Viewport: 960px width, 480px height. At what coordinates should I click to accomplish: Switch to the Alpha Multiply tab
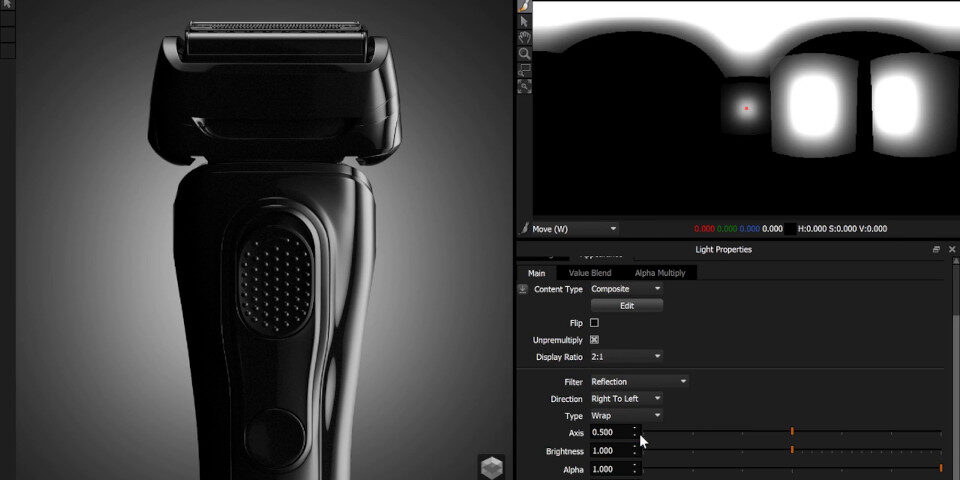660,273
